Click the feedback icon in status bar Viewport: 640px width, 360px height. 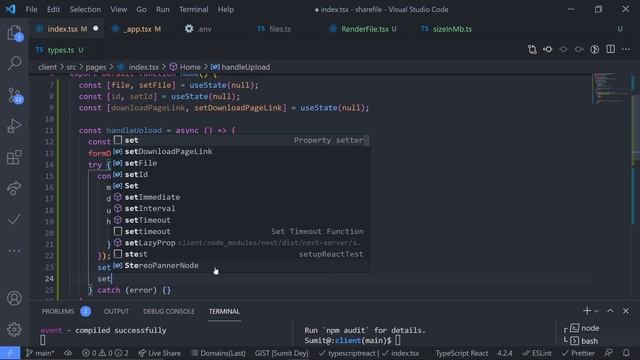coord(609,353)
